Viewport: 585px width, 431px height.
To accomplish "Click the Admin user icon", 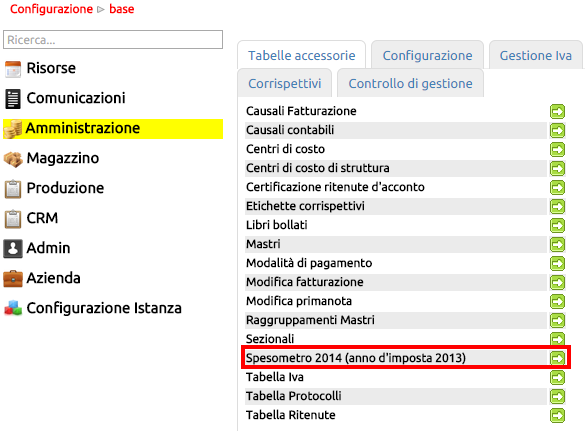I will pos(13,249).
